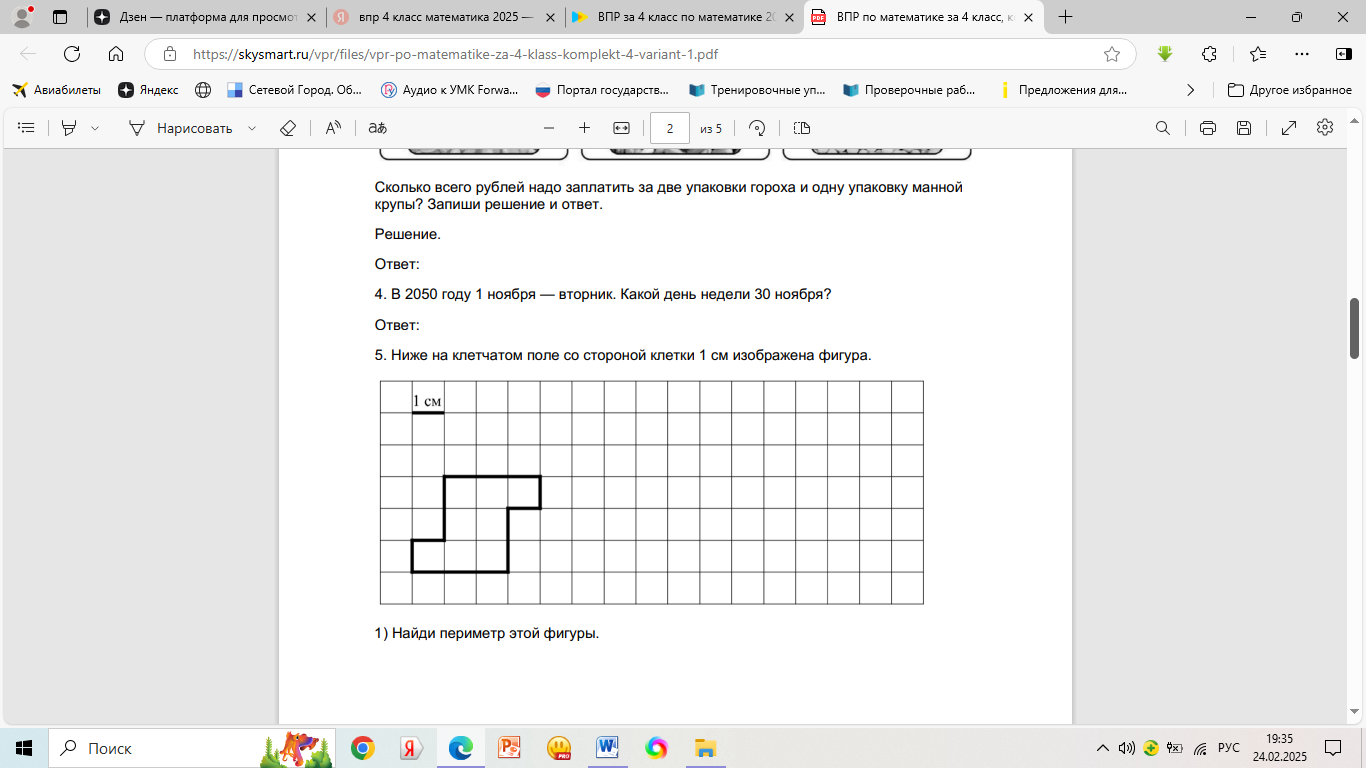
Task: Show more bookmarks chevron
Action: [x=1190, y=90]
